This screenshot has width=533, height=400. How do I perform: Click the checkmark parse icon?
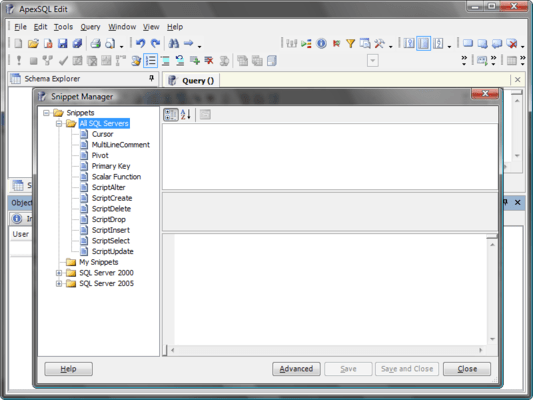coord(63,60)
